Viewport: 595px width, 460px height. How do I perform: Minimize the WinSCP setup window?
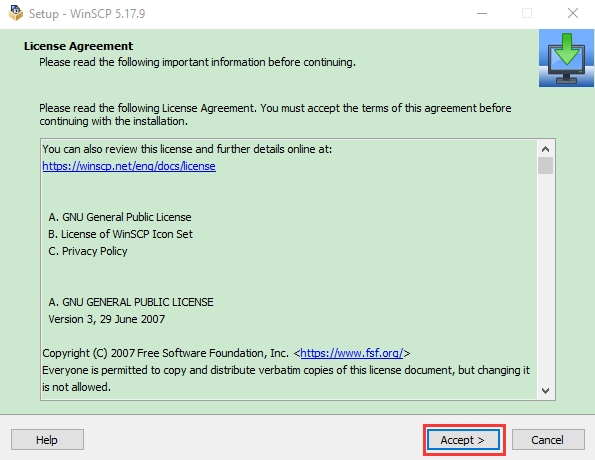(x=482, y=13)
